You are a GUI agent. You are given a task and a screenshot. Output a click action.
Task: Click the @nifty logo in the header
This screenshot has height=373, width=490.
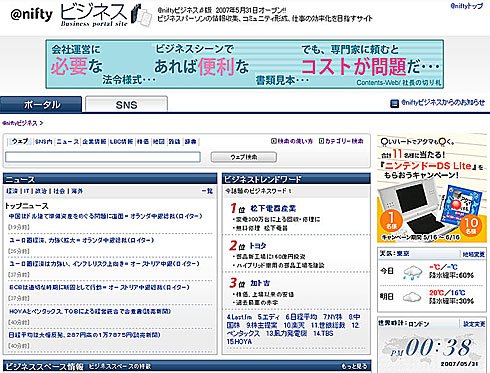32,14
